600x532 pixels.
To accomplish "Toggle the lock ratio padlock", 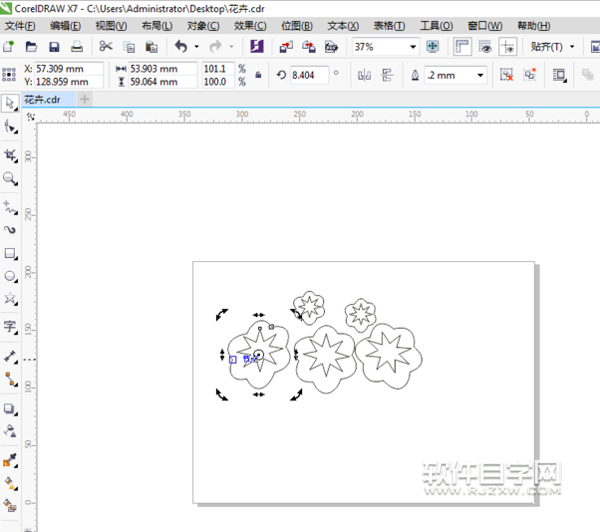I will pyautogui.click(x=259, y=75).
